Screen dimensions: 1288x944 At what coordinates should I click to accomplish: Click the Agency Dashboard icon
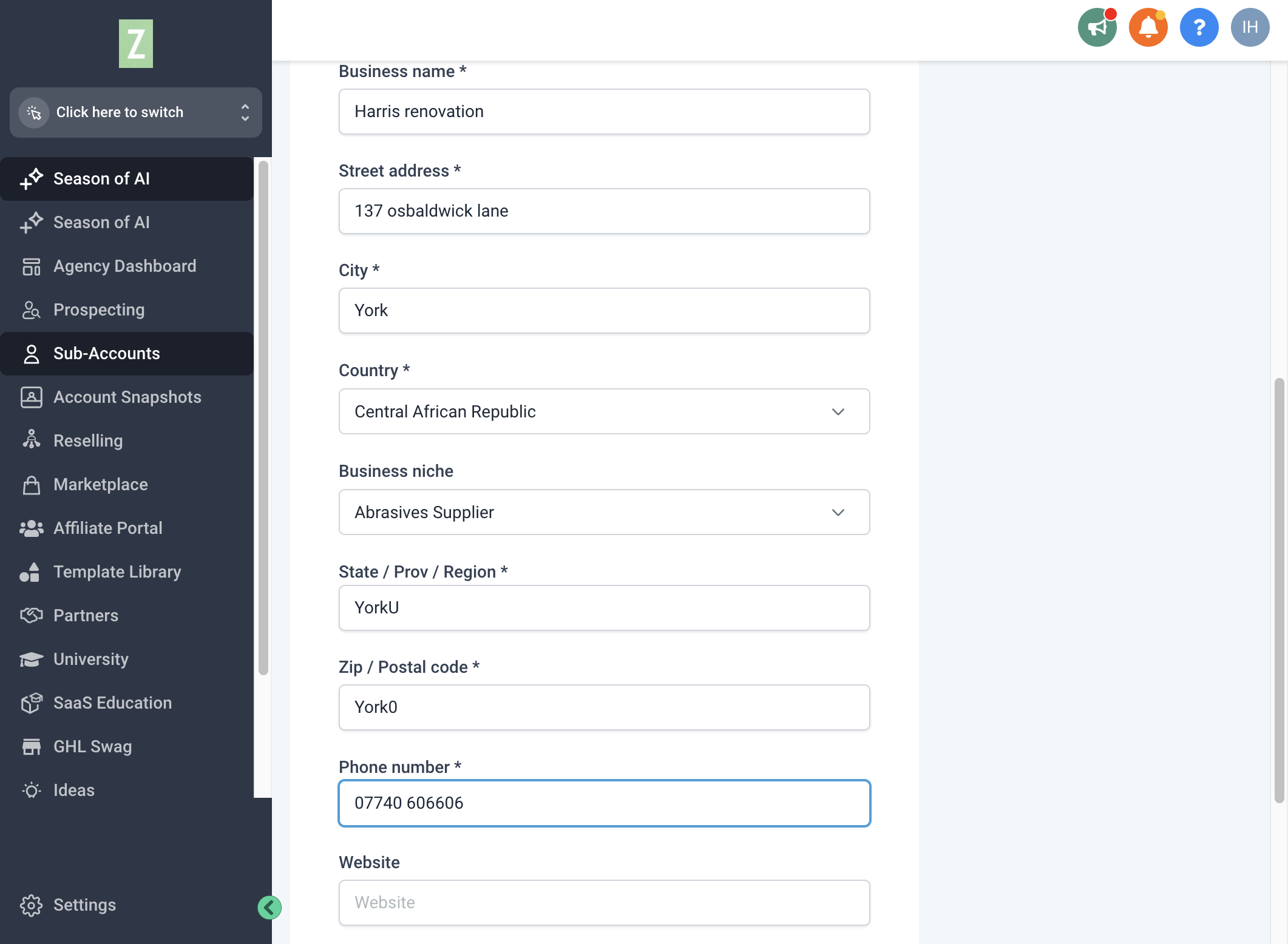point(31,266)
